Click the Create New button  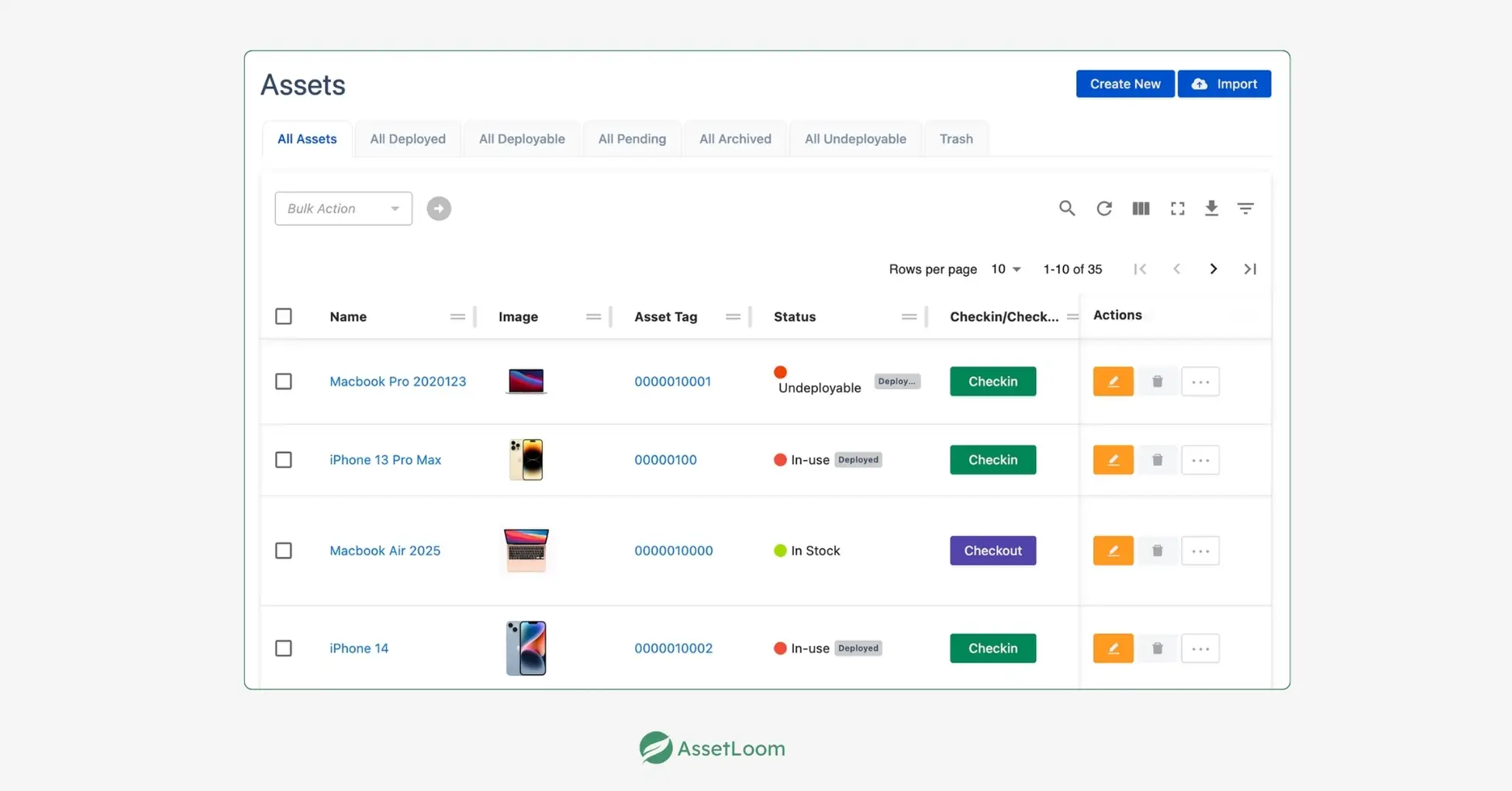tap(1124, 84)
